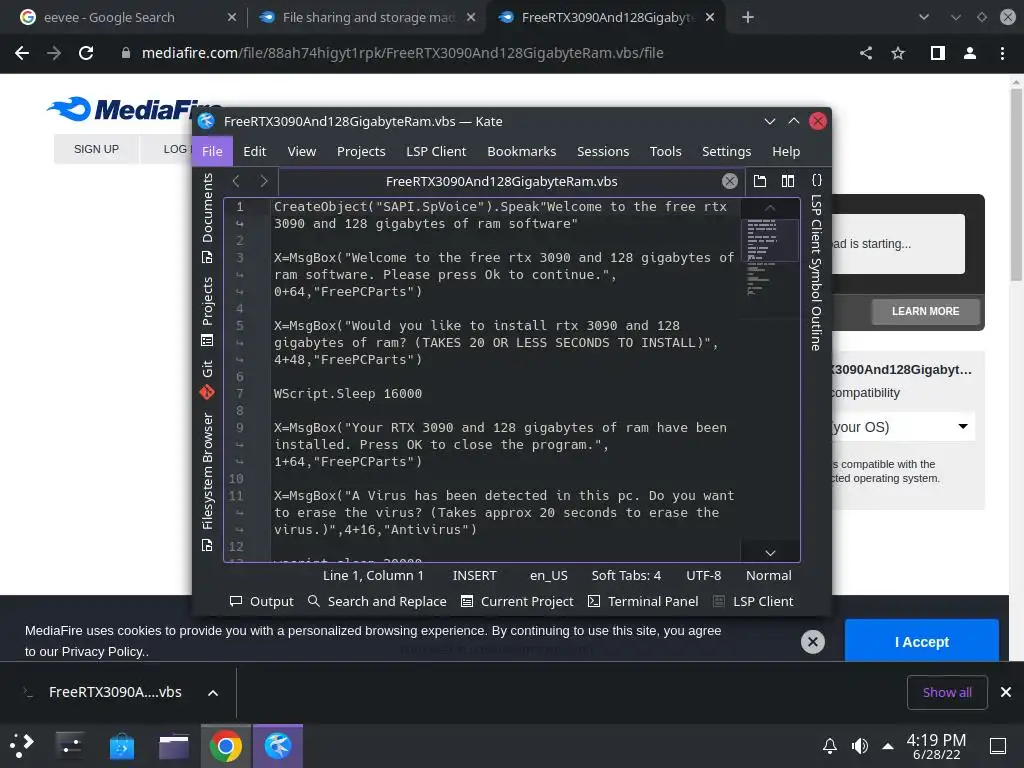Open Chrome tab search chevron
This screenshot has width=1024, height=768.
[x=923, y=18]
